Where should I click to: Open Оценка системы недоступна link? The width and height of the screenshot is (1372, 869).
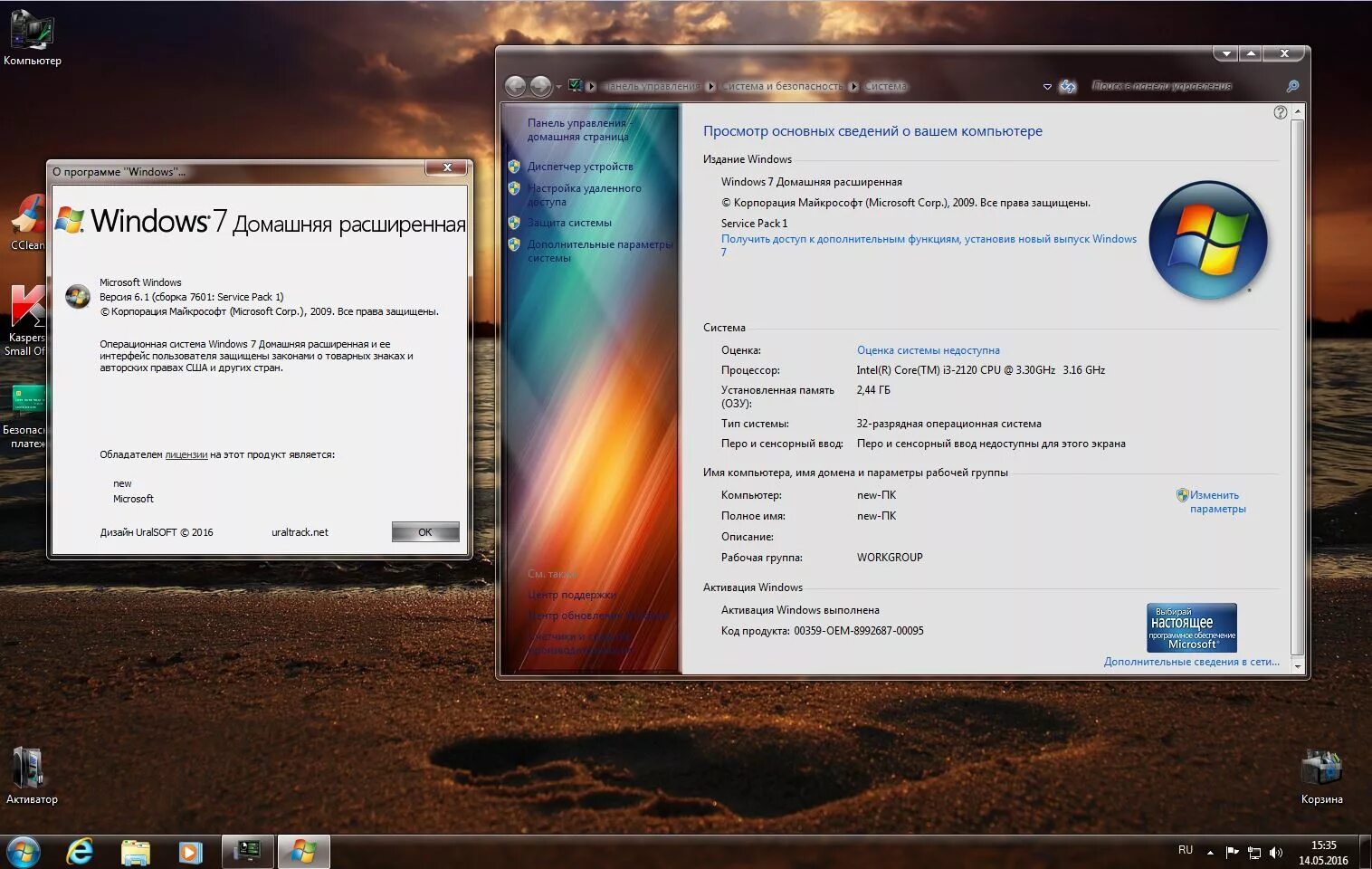coord(928,350)
